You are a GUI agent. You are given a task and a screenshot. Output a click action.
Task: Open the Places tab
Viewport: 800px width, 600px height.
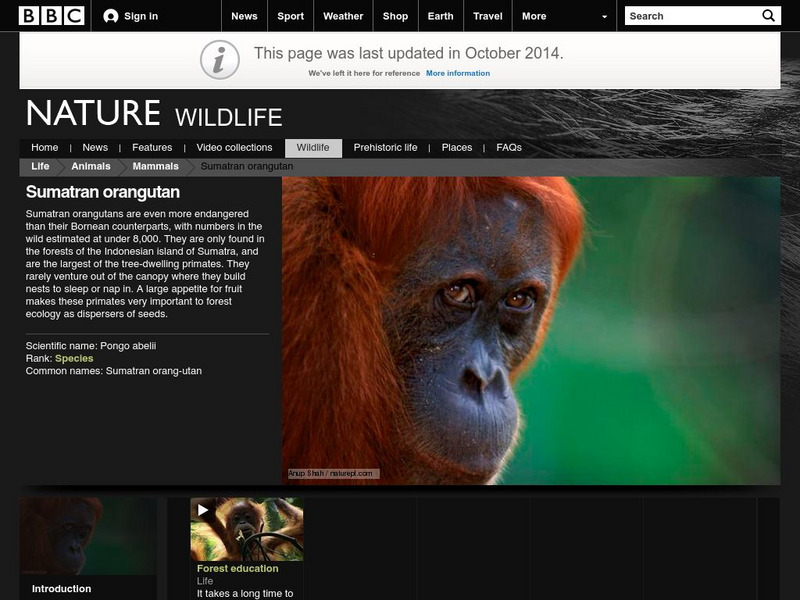457,147
